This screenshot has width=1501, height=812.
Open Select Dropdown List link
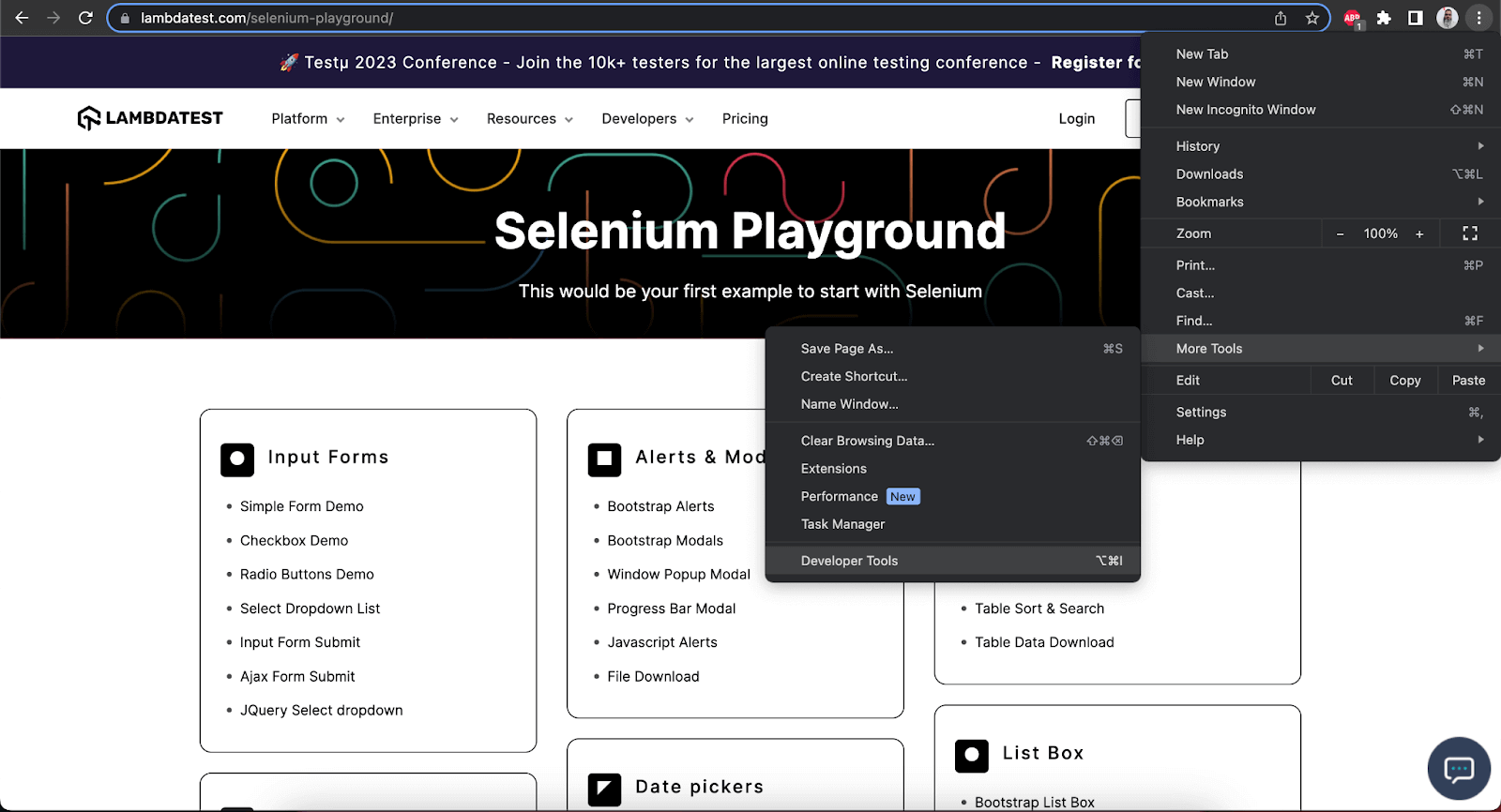click(310, 609)
